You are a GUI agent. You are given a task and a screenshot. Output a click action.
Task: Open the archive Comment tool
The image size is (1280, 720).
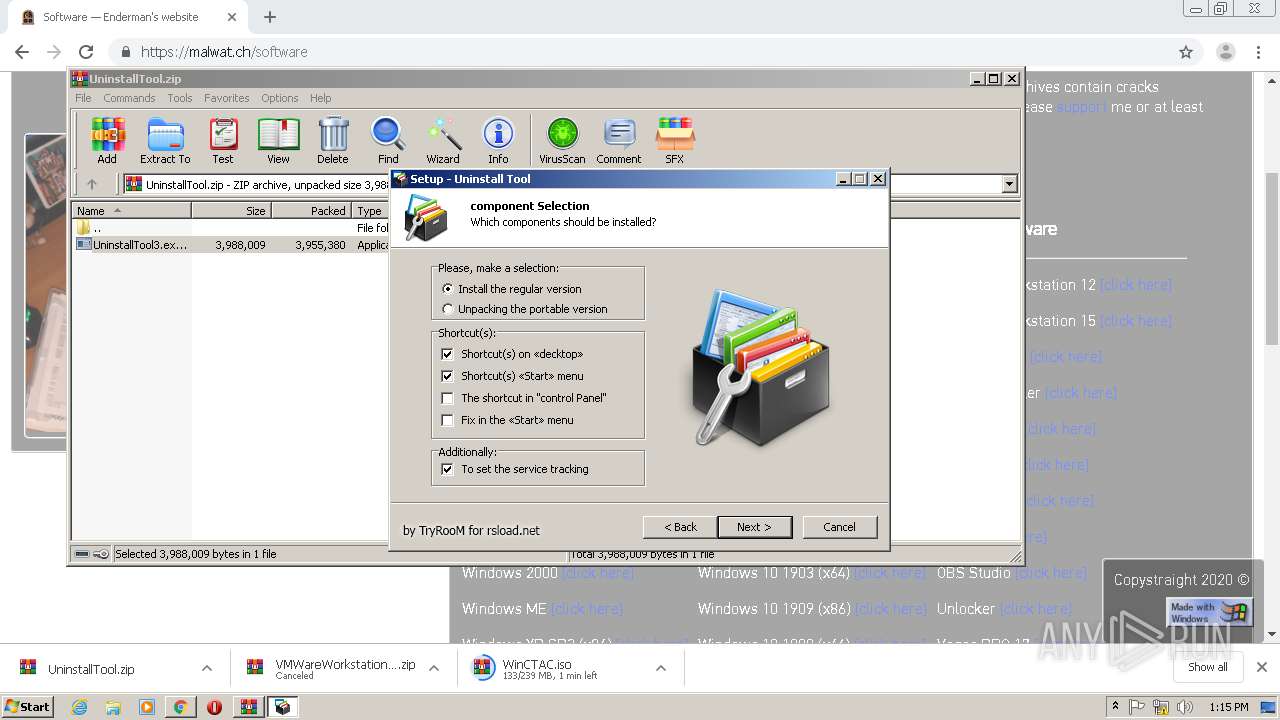(x=619, y=140)
